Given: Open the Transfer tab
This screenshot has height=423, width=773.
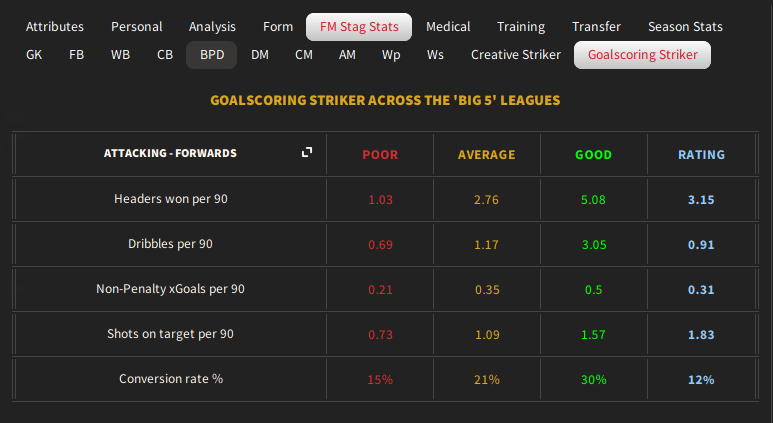Looking at the screenshot, I should click(597, 27).
